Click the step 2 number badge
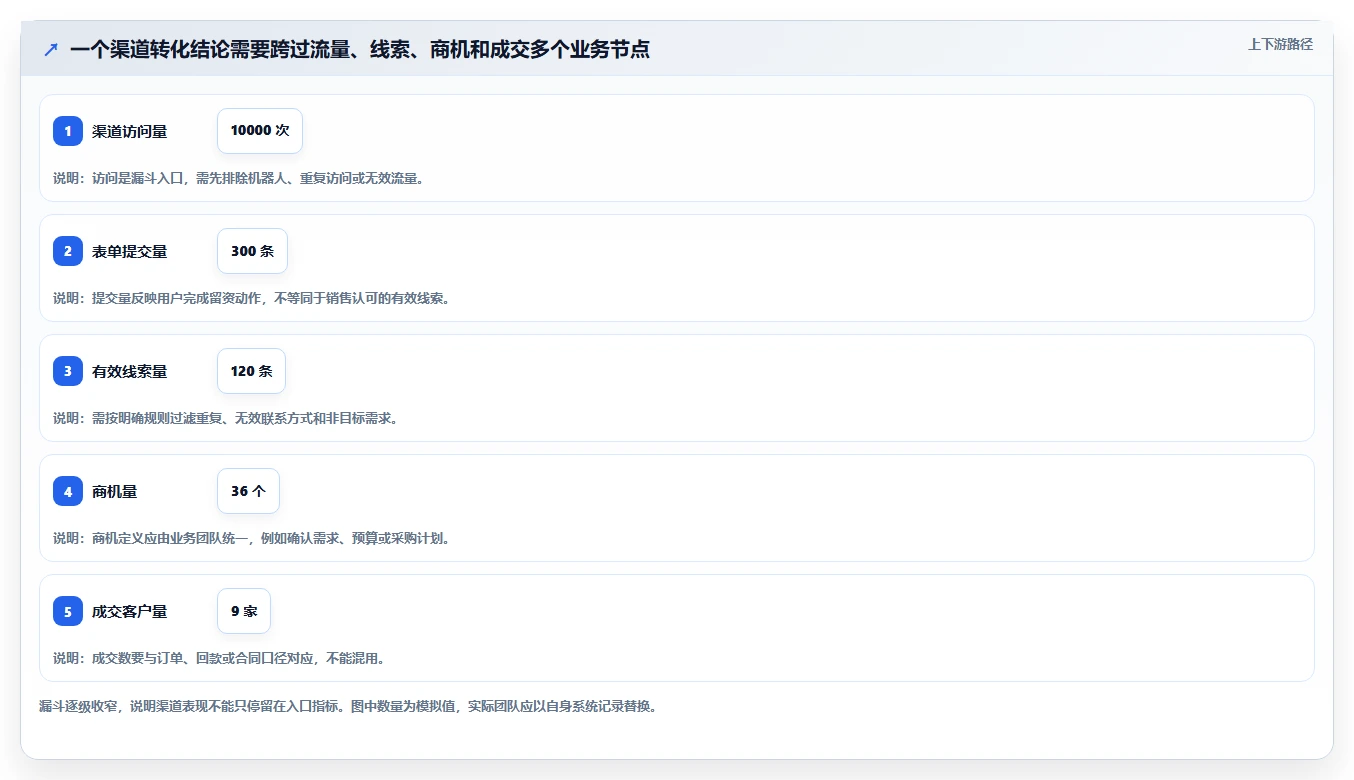The width and height of the screenshot is (1354, 780). 68,251
